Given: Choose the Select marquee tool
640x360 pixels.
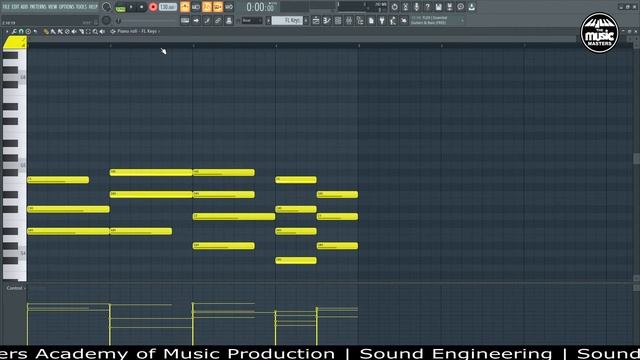Looking at the screenshot, I should [88, 31].
